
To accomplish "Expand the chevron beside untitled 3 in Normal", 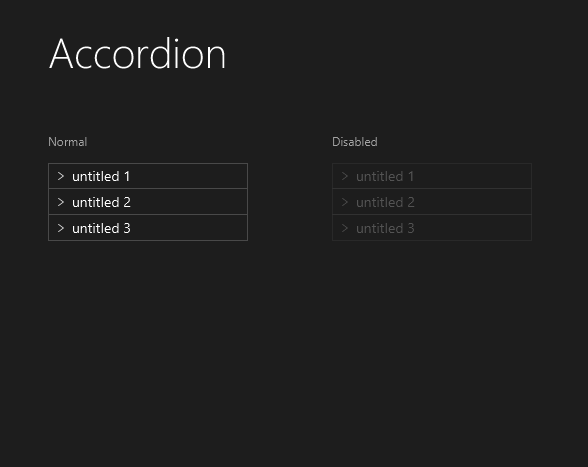I will coord(61,228).
